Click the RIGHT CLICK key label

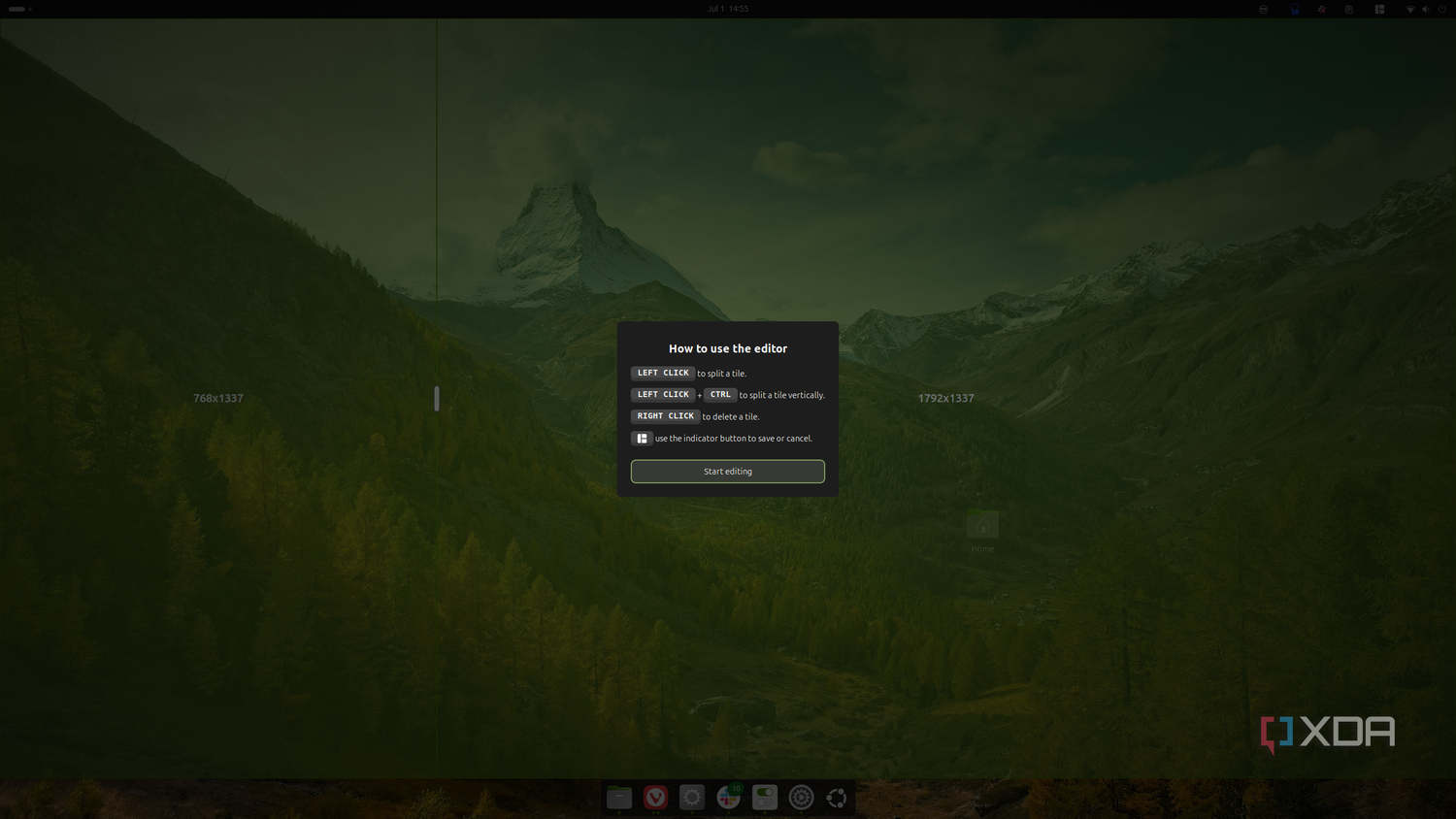[666, 416]
